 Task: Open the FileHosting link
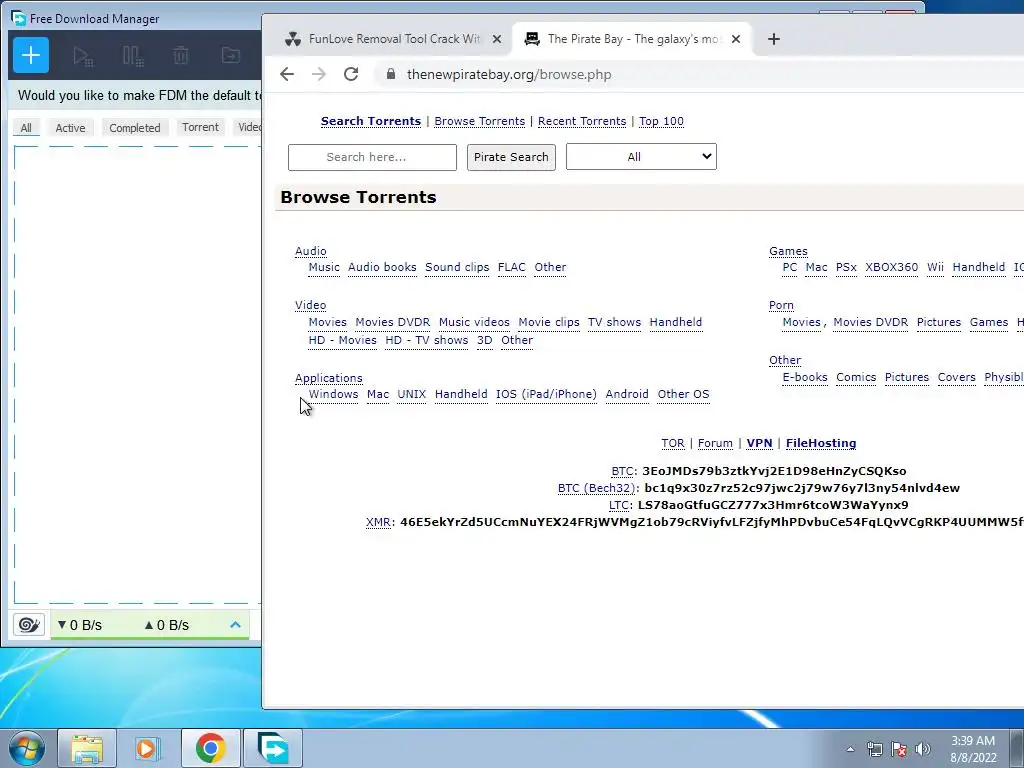pos(821,443)
